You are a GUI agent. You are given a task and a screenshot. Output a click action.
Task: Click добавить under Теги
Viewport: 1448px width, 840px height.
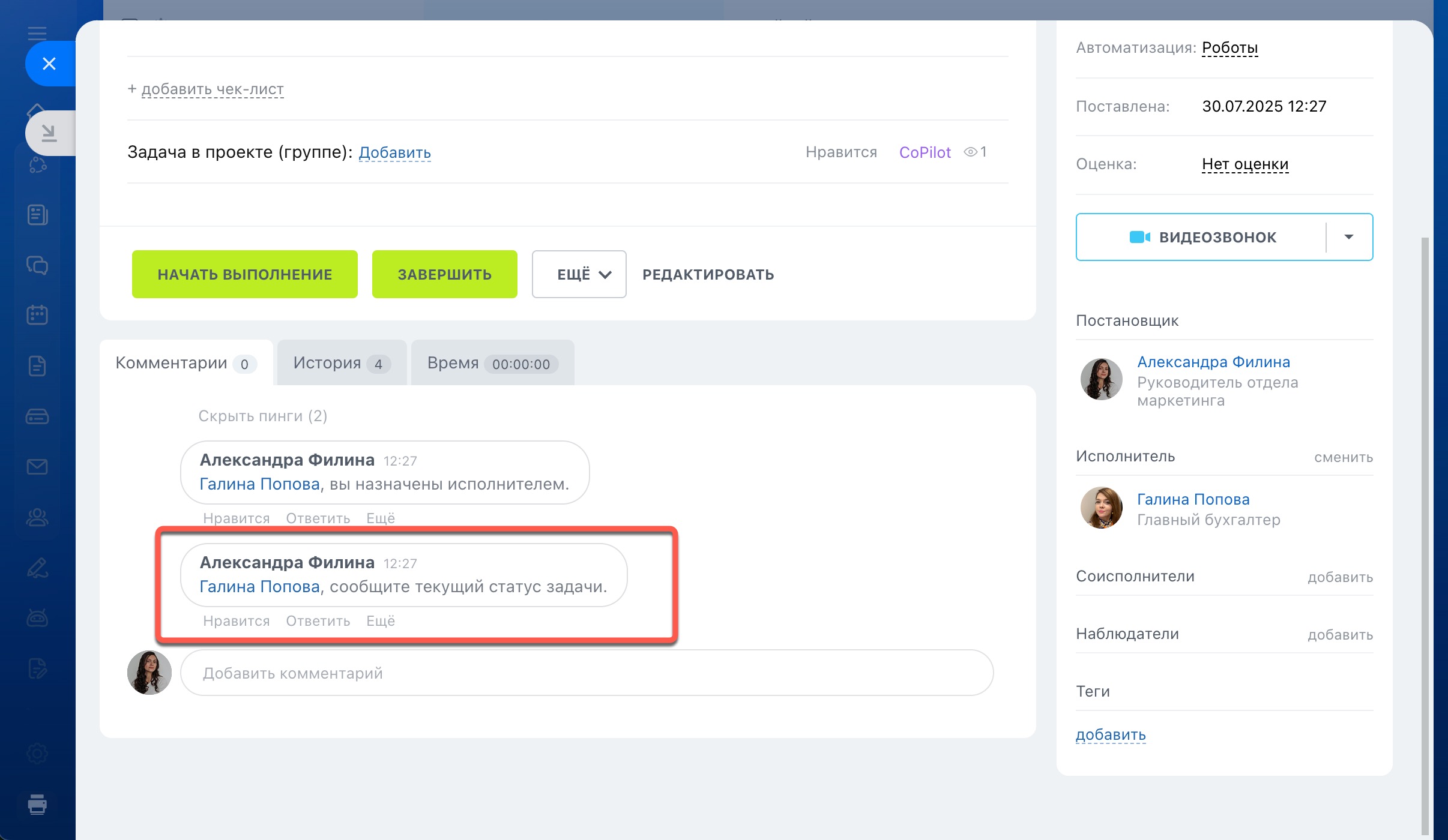(x=1111, y=734)
